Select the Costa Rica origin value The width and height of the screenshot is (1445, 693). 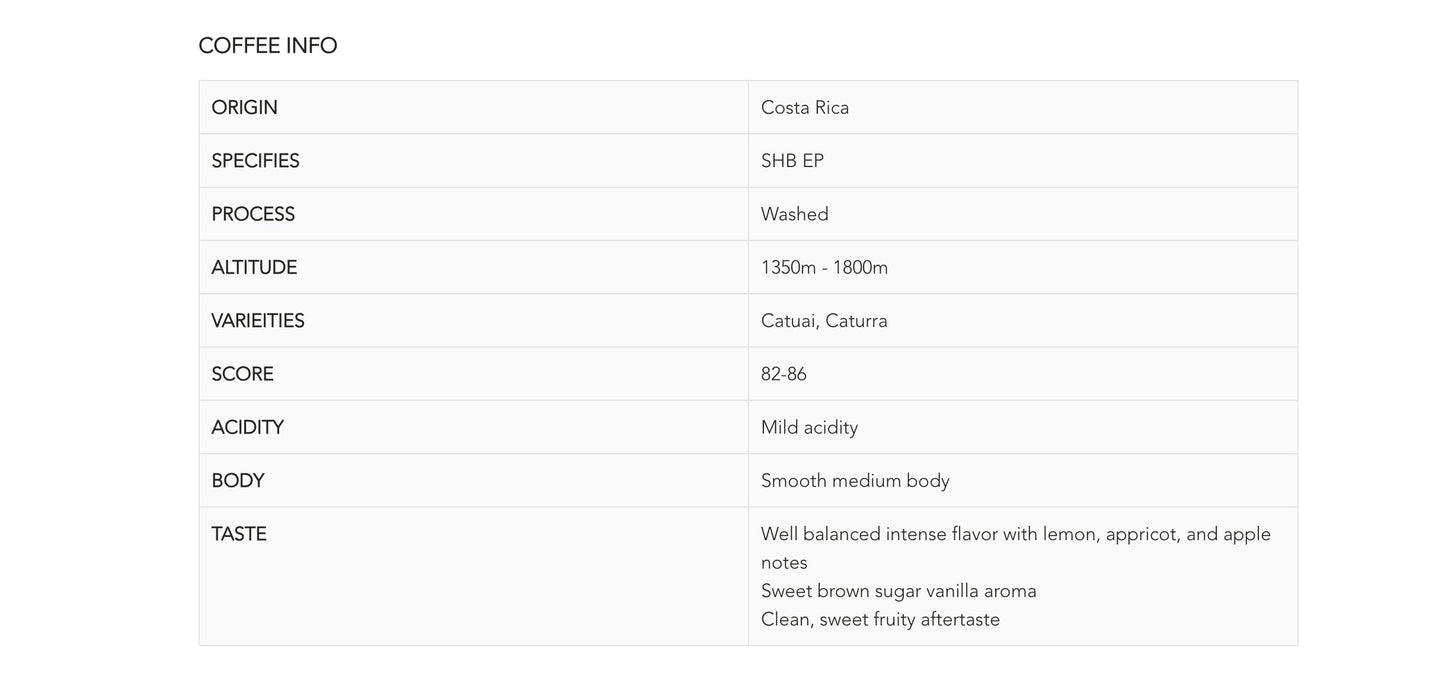coord(805,108)
